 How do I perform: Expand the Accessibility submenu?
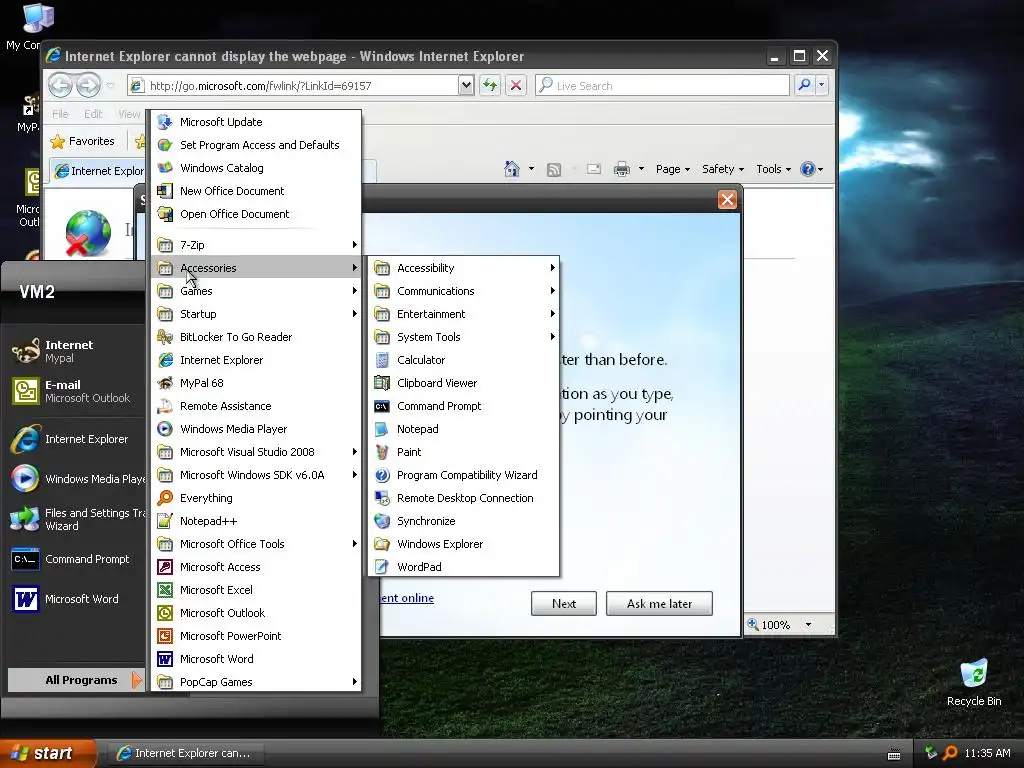pyautogui.click(x=464, y=268)
